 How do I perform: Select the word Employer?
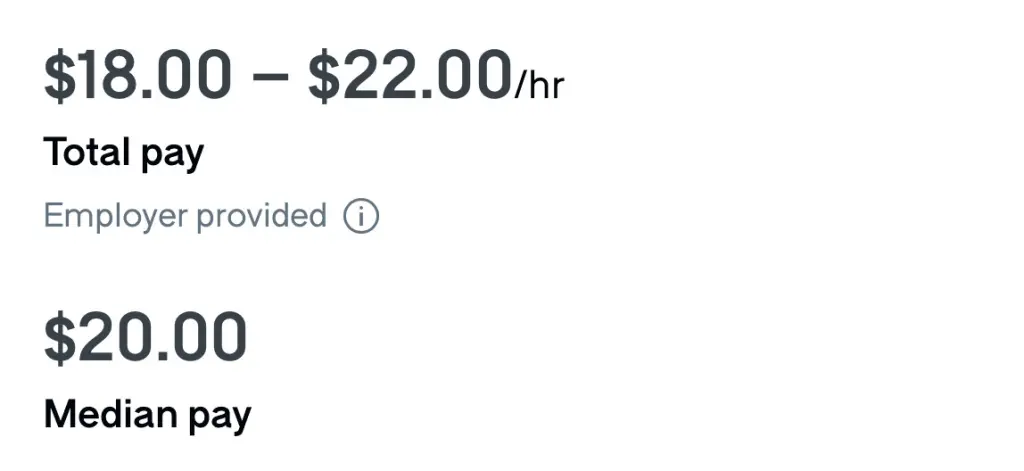click(x=116, y=217)
